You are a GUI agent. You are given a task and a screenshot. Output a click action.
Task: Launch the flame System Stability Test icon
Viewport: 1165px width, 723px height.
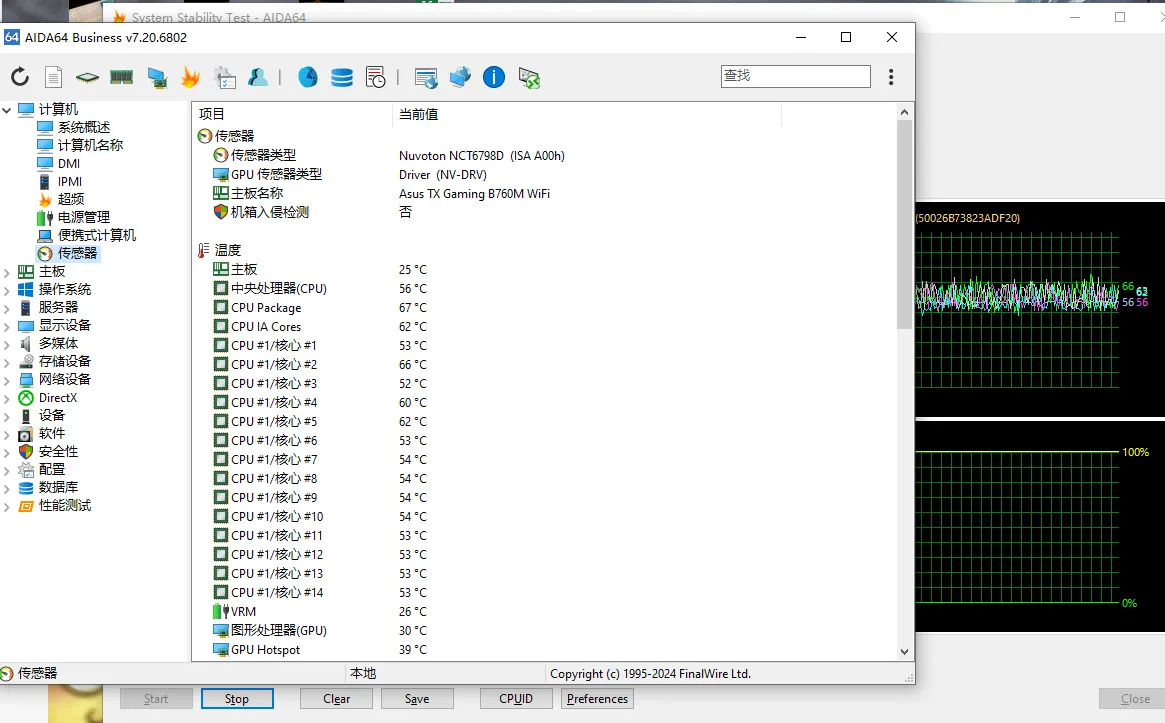click(x=190, y=77)
